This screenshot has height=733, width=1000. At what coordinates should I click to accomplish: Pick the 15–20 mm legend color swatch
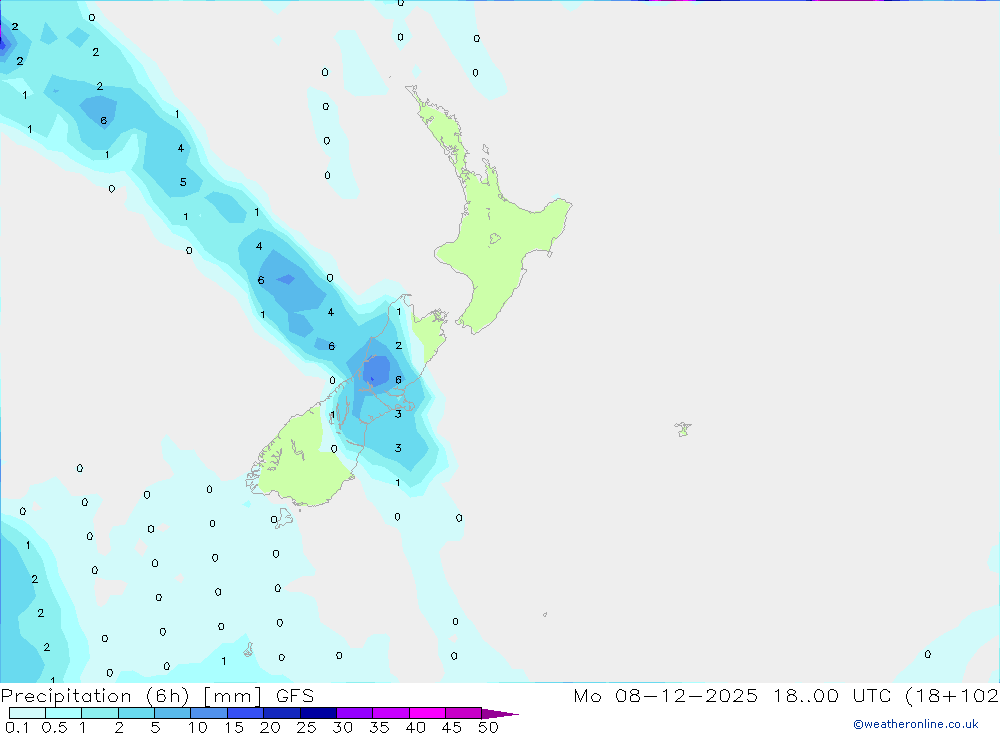[x=246, y=713]
